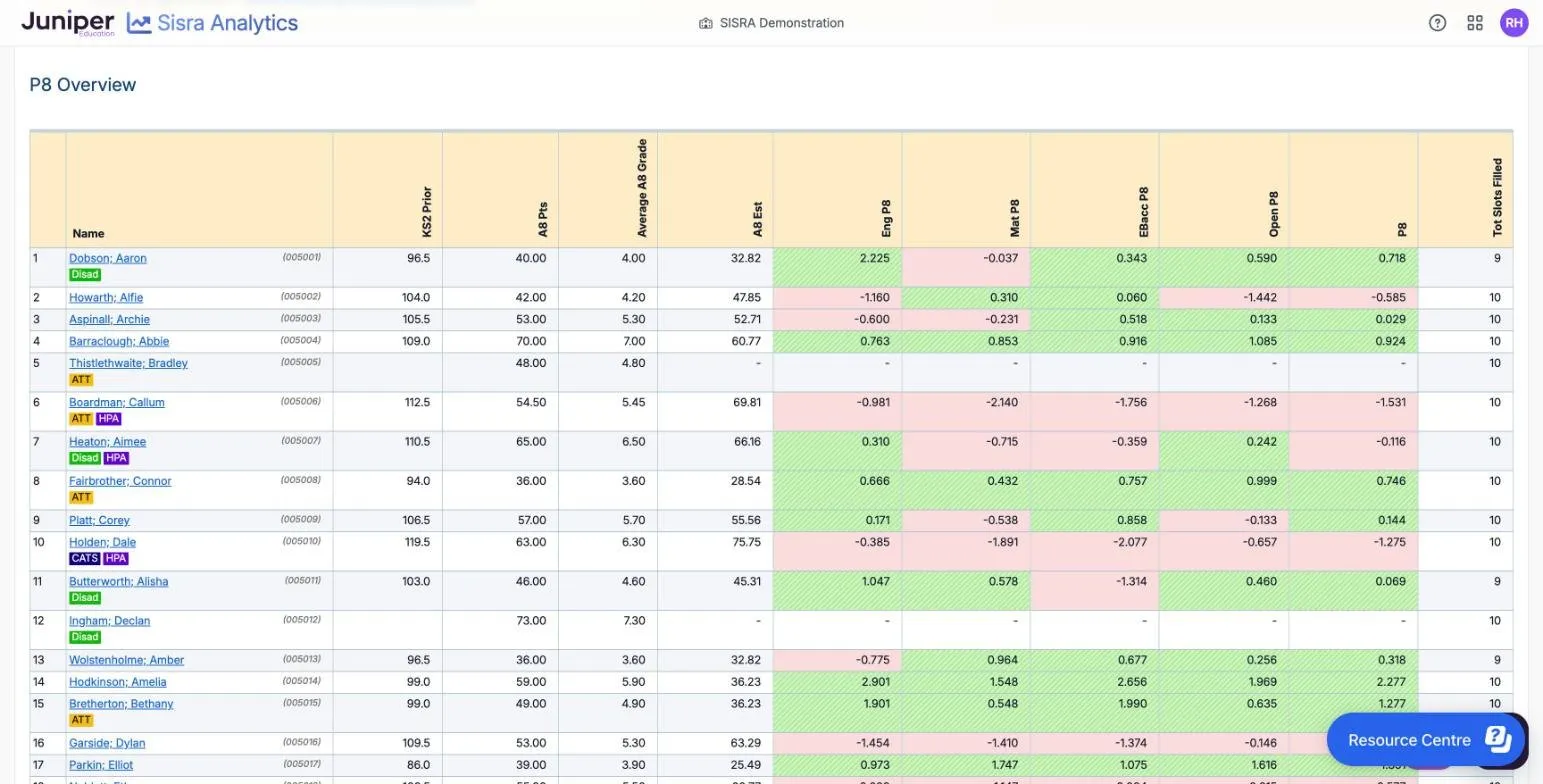Open student Garside; Dylan

click(107, 743)
